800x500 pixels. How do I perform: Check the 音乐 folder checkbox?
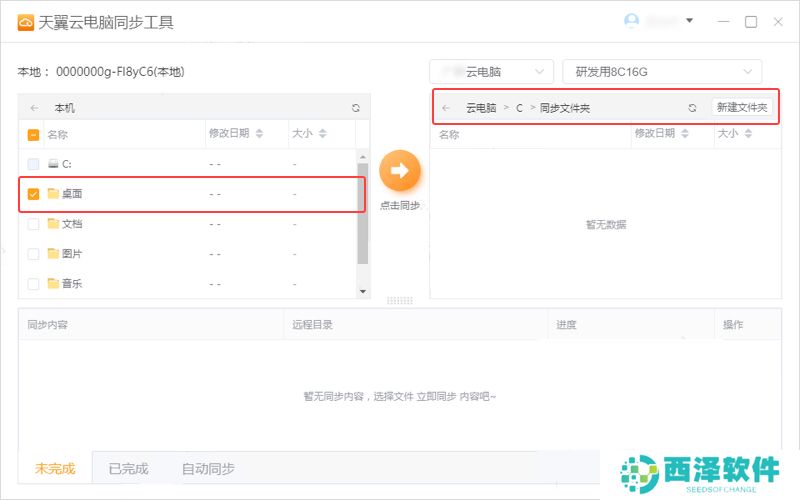point(33,284)
